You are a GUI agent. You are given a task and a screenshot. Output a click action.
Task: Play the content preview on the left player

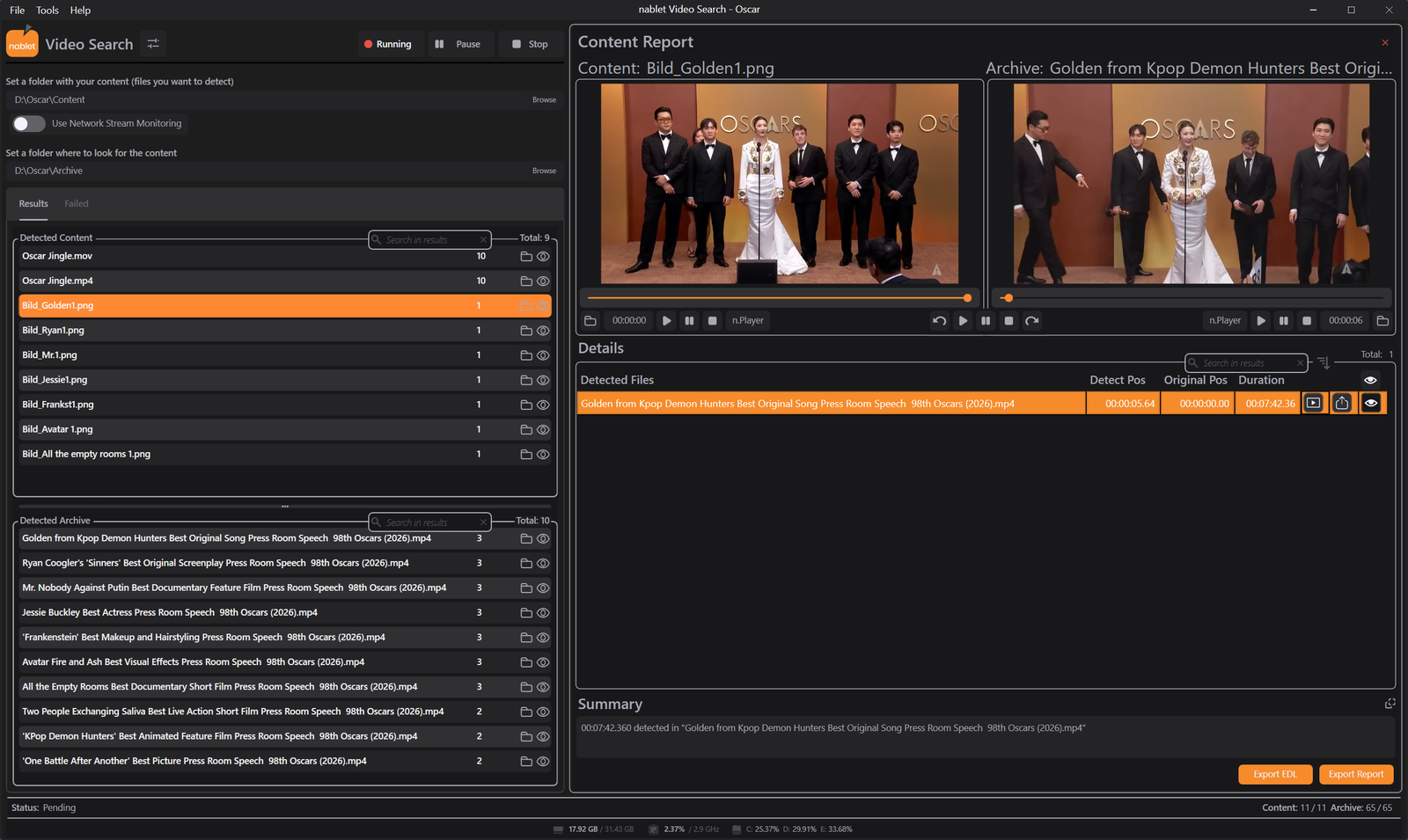point(667,321)
